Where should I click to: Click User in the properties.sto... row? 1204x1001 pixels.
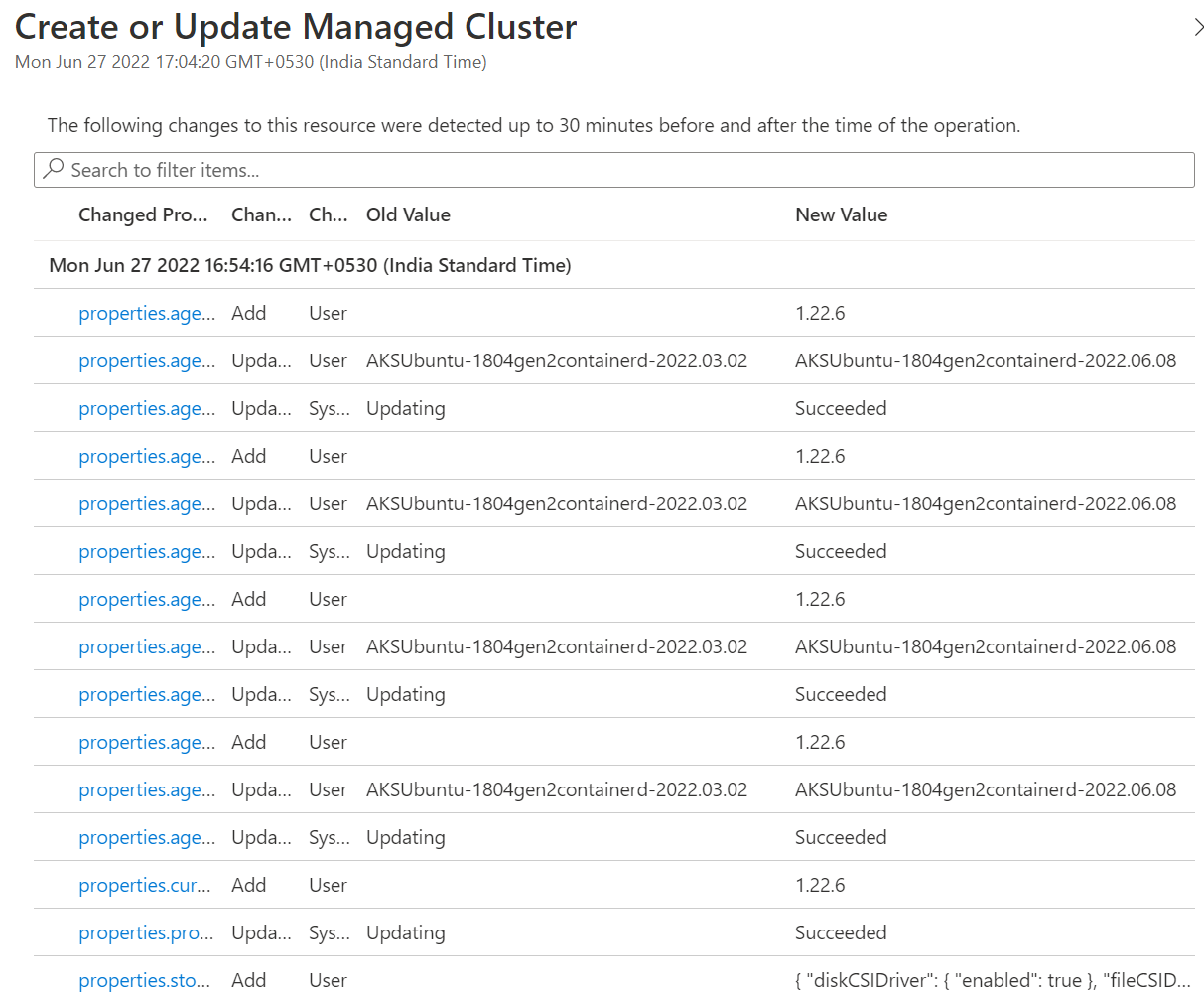[328, 980]
